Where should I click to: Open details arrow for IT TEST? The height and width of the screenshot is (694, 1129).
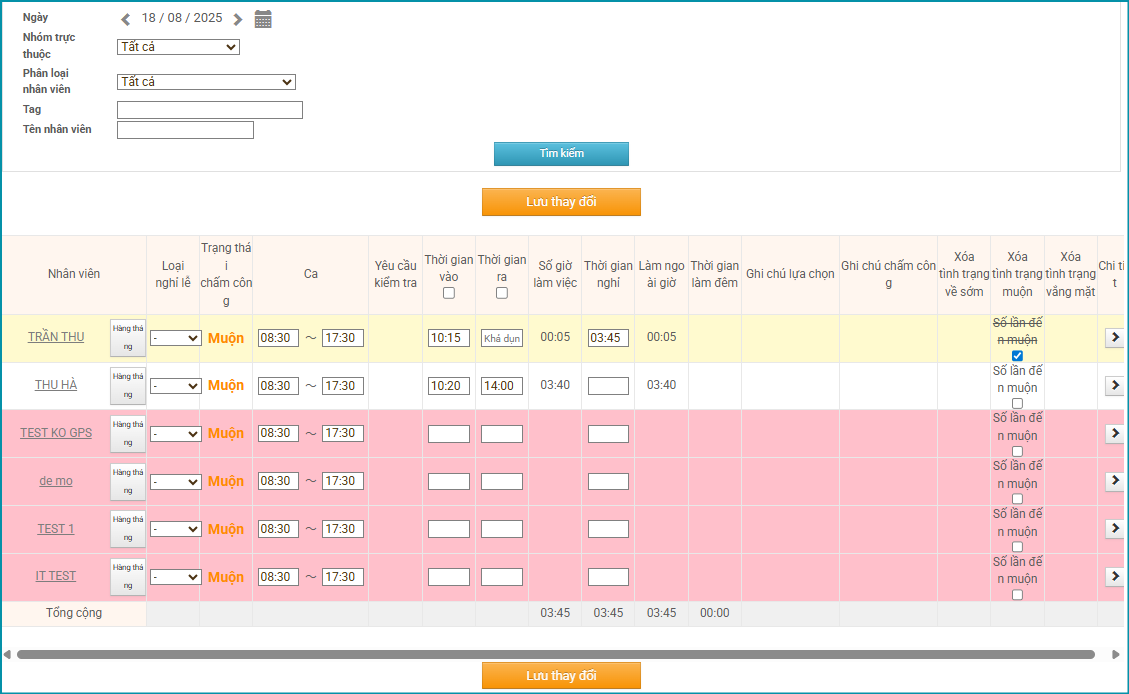tap(1114, 577)
